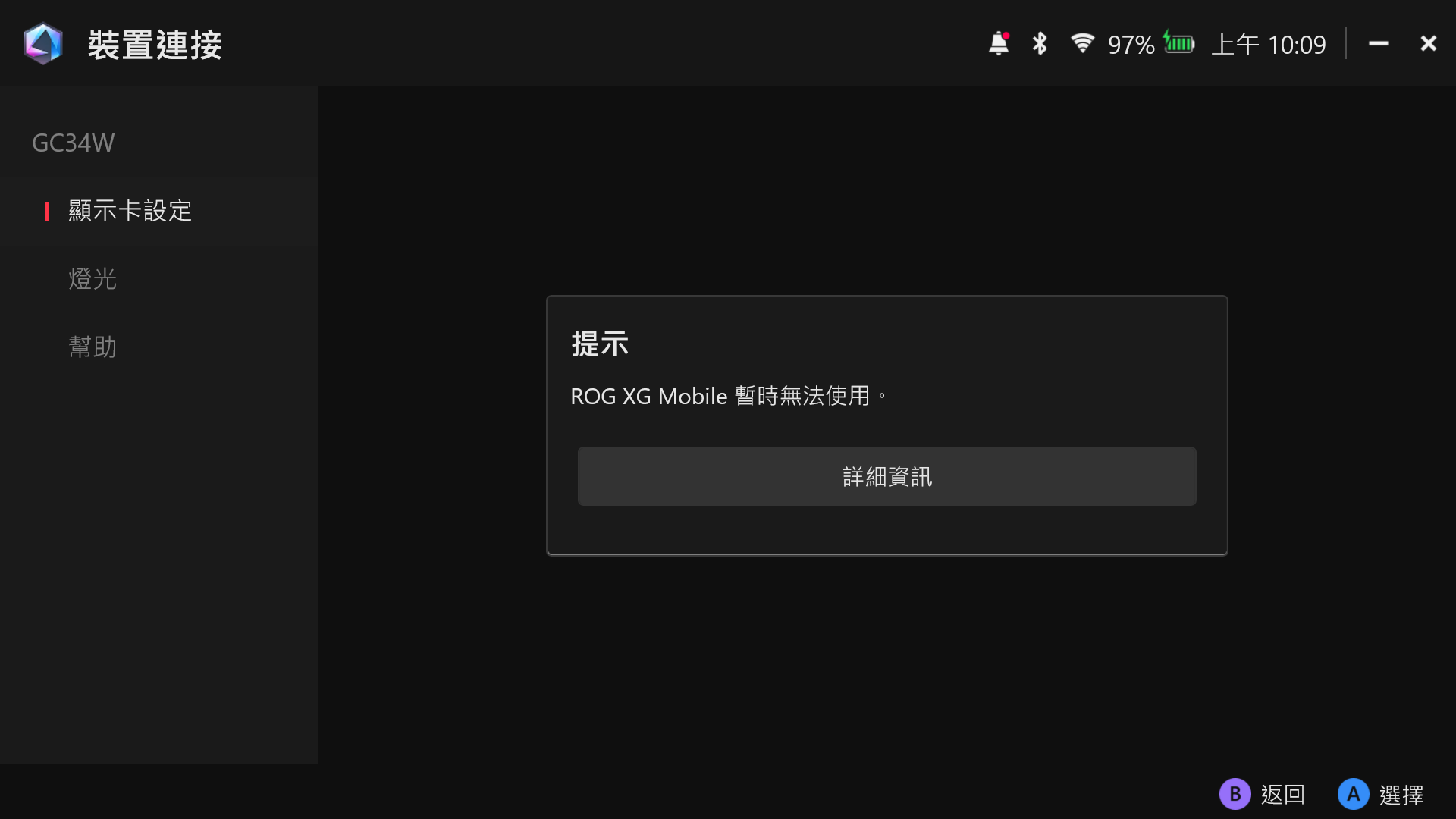Click the 裝置連接 title text
The height and width of the screenshot is (819, 1456).
point(155,45)
